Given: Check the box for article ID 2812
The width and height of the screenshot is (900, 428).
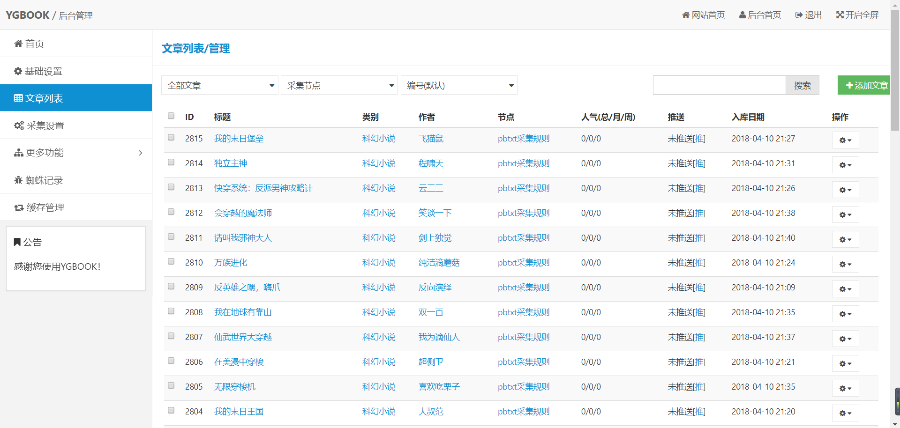Looking at the screenshot, I should (x=171, y=212).
